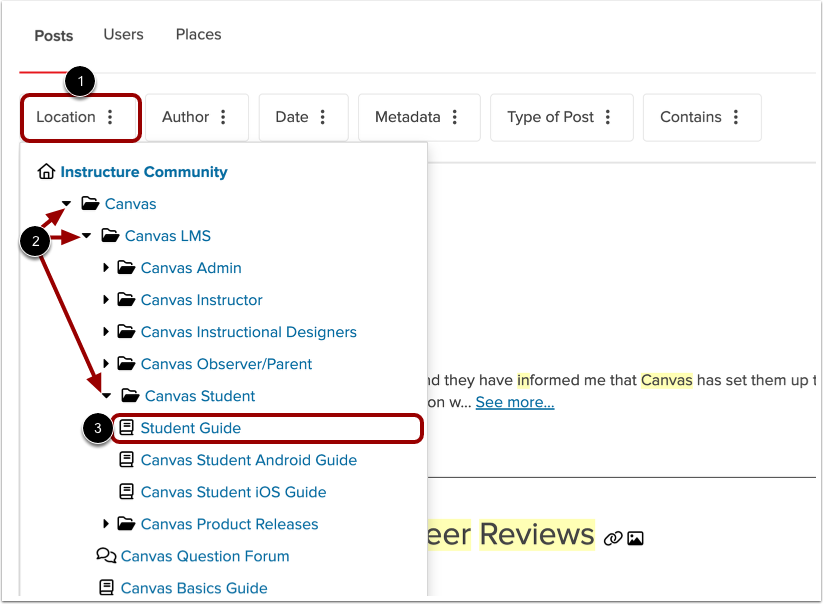Select Canvas LMS in the location tree
The image size is (823, 604).
pyautogui.click(x=168, y=236)
